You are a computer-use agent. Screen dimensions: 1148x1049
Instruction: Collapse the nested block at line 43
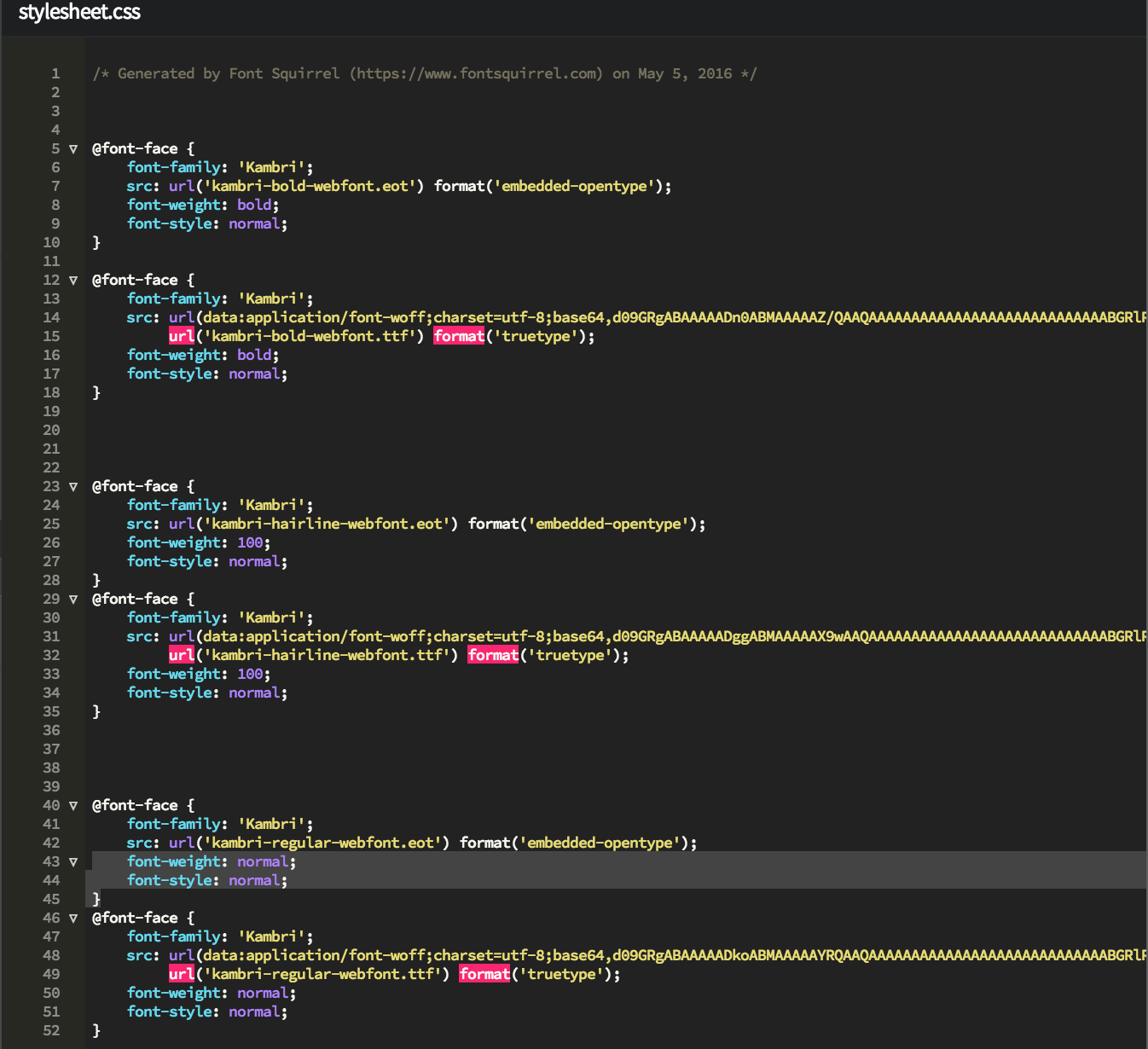pos(72,861)
